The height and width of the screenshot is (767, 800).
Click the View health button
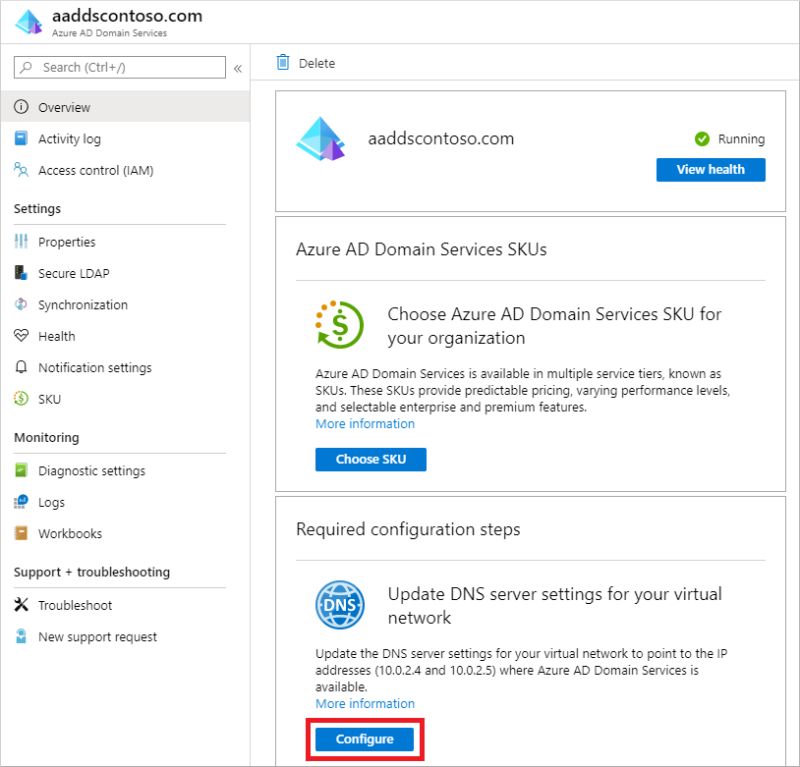711,170
